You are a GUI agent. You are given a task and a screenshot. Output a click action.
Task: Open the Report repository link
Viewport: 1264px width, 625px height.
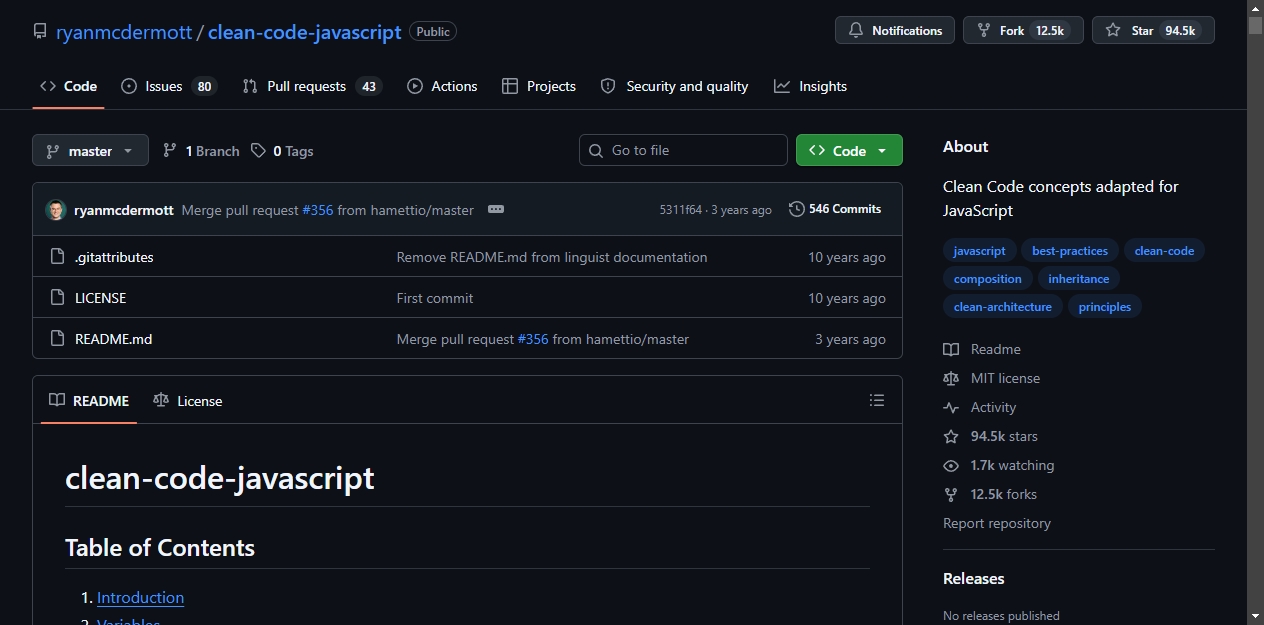point(997,523)
